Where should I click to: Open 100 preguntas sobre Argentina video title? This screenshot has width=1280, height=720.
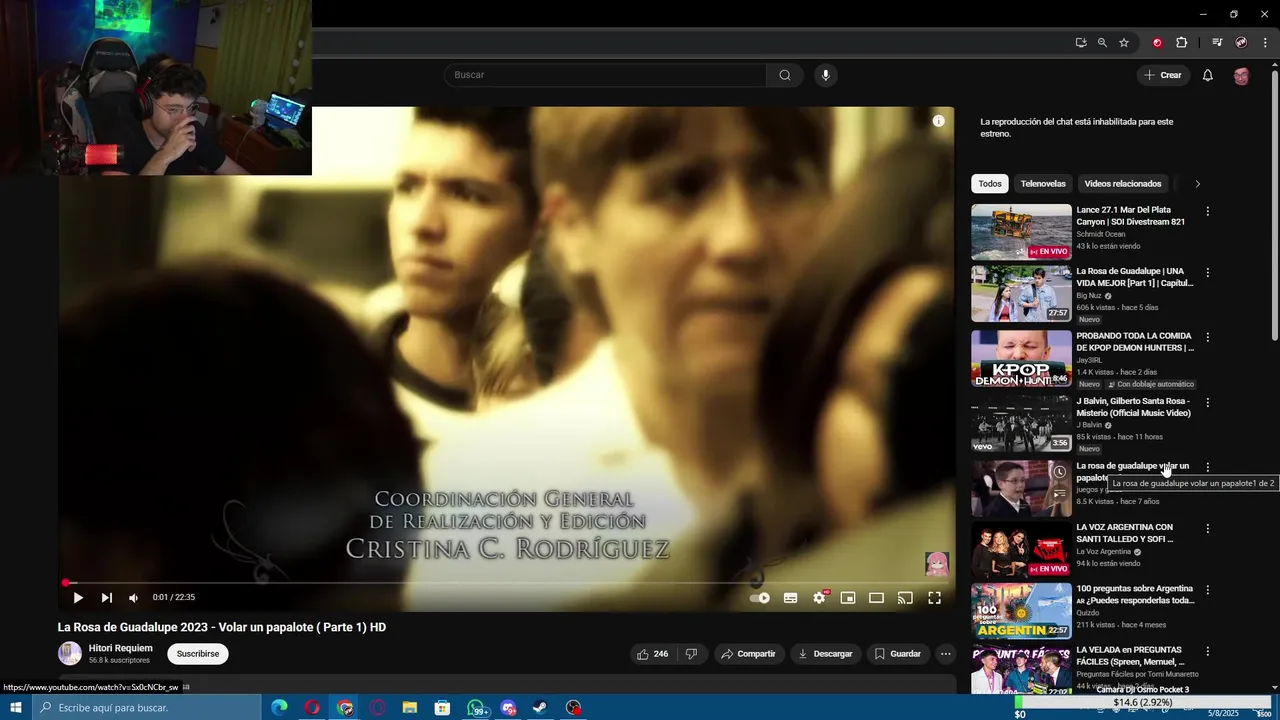coord(1135,594)
